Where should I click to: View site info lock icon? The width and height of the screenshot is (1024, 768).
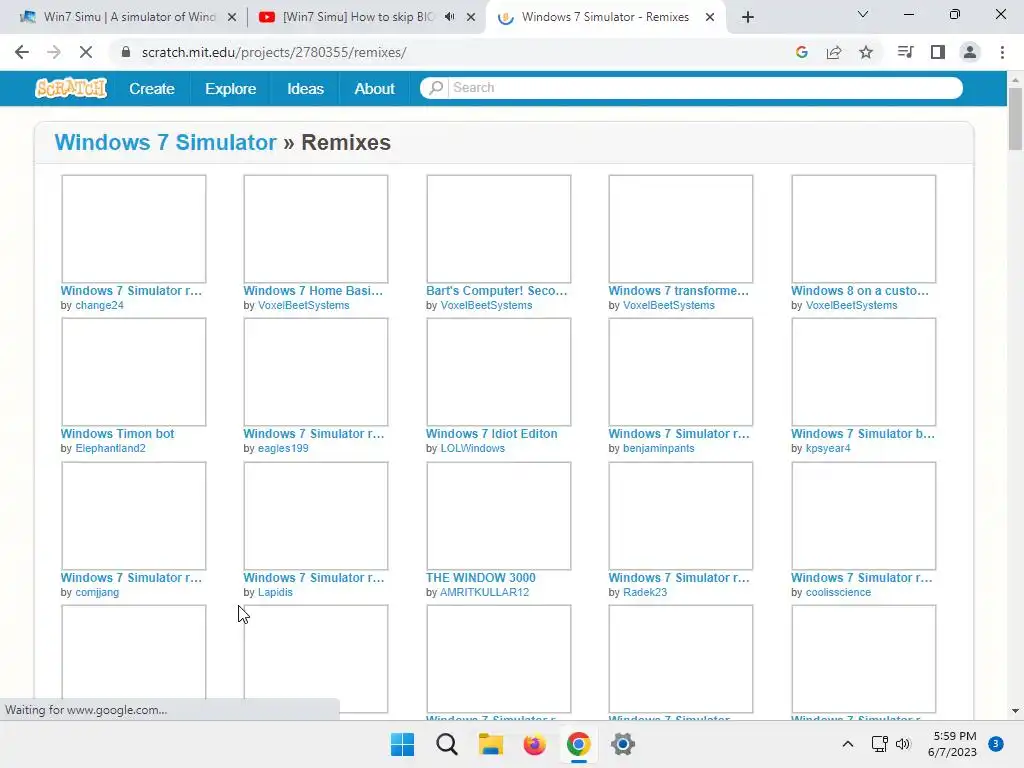[x=126, y=52]
